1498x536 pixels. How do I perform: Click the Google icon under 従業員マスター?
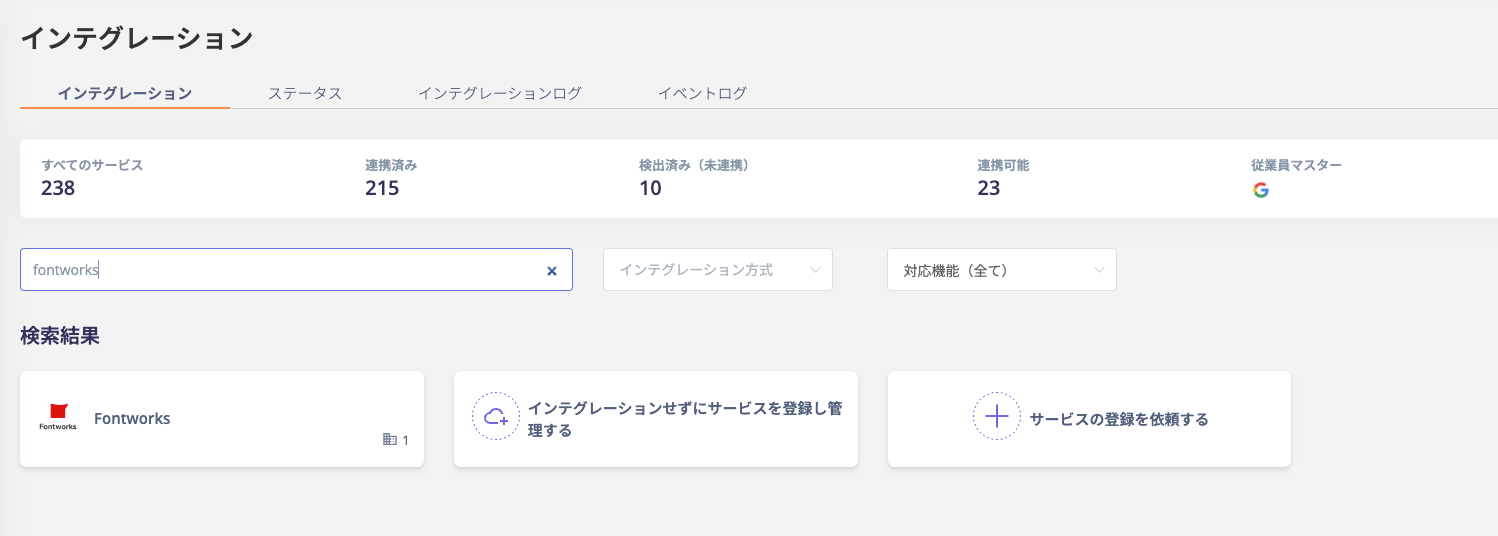click(1261, 190)
